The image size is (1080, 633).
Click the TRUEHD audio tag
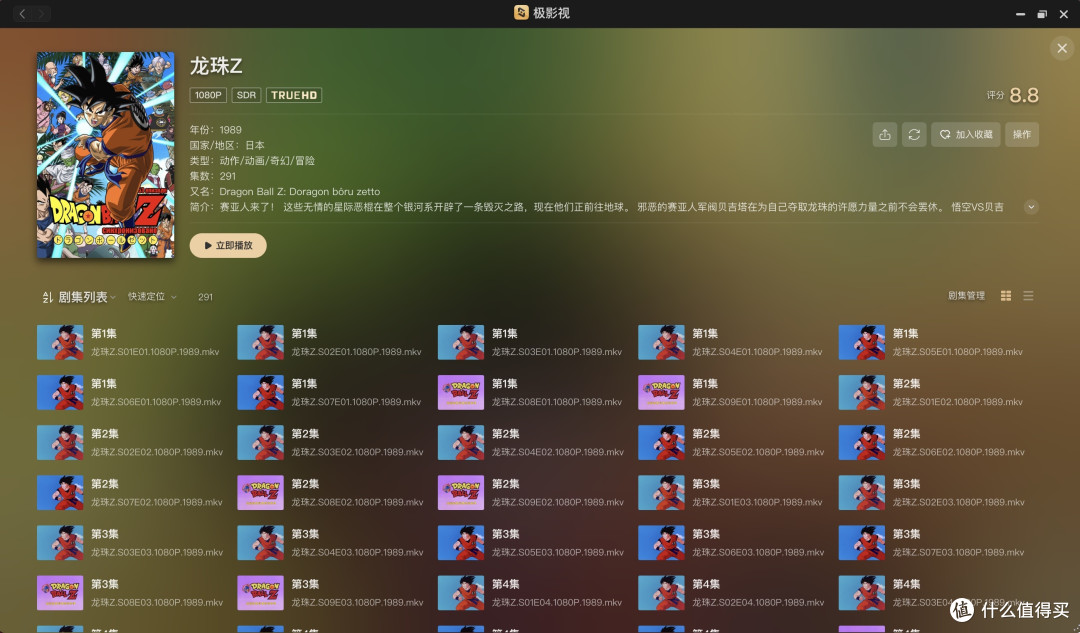294,95
